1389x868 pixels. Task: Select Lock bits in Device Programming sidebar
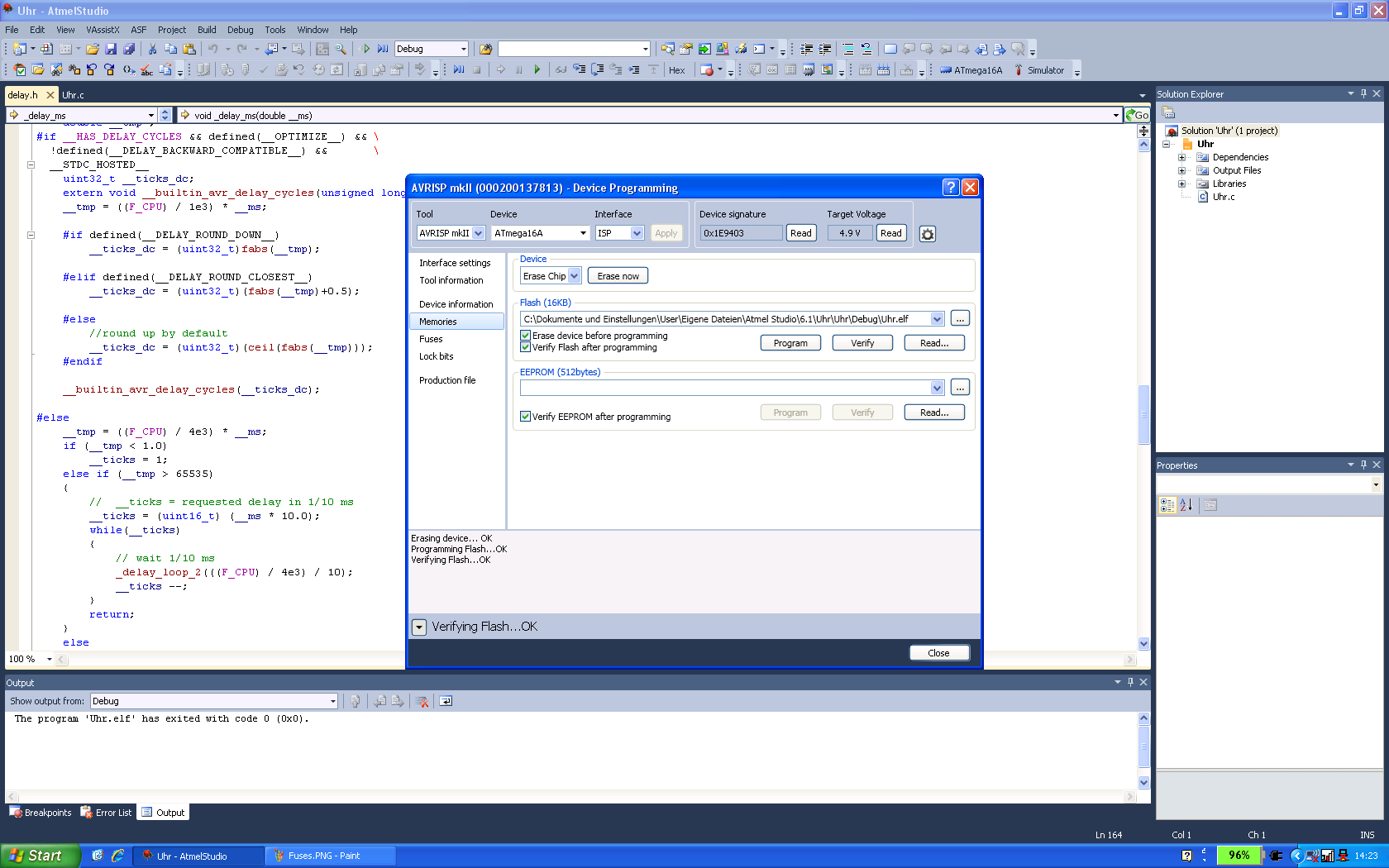436,356
